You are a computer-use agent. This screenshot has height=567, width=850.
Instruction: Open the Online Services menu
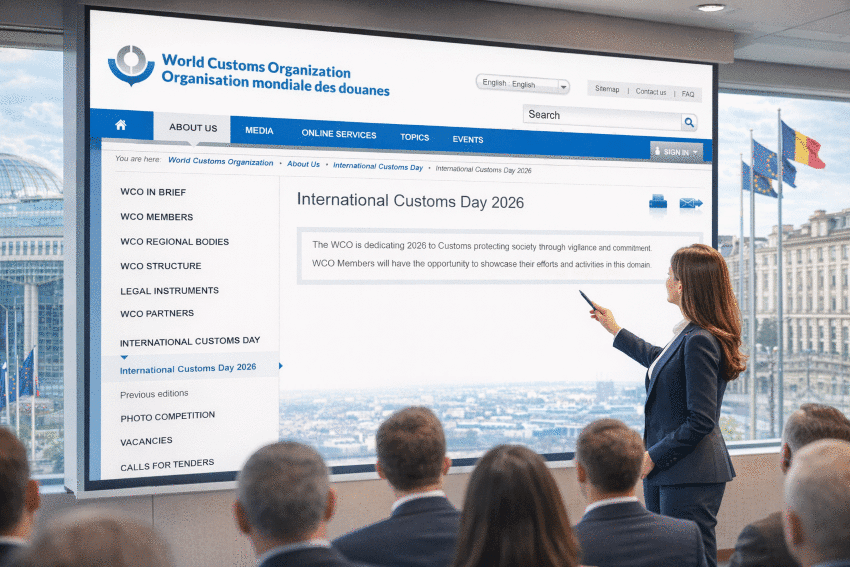coord(339,135)
